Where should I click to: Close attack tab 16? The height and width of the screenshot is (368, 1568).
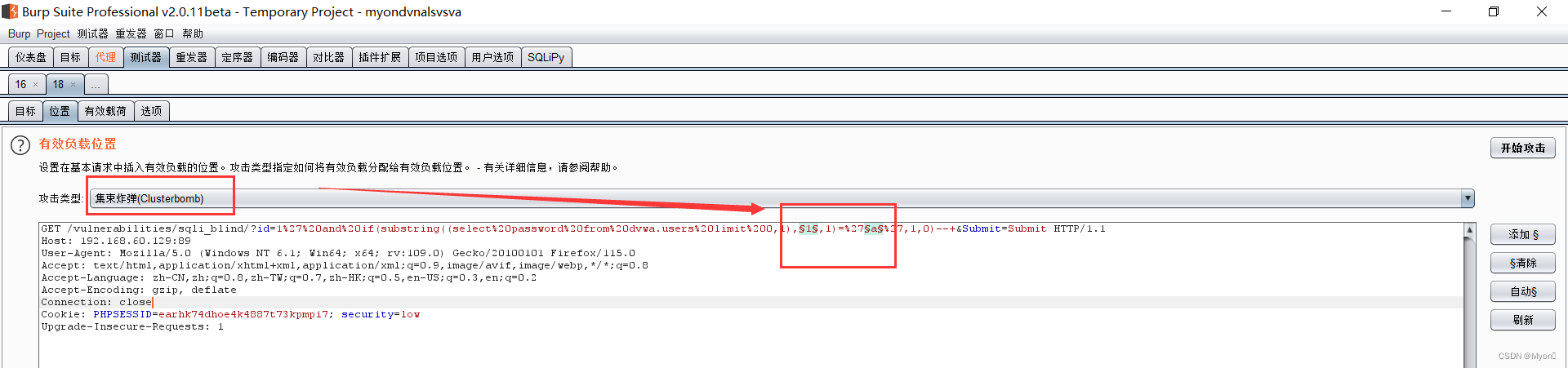(x=35, y=85)
